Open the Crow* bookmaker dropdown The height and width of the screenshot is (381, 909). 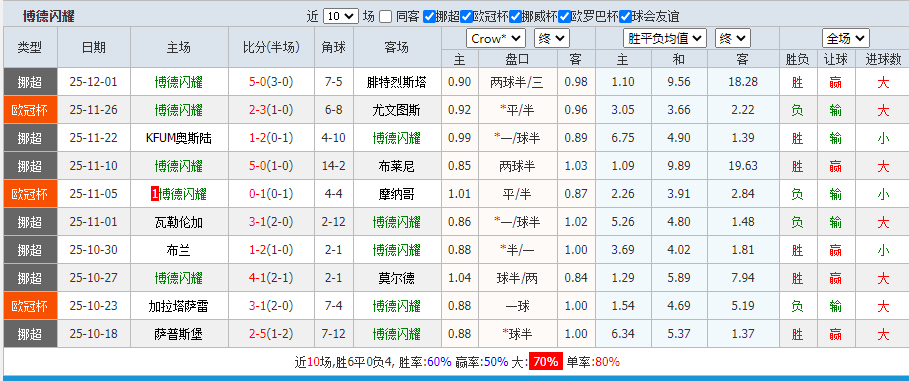coord(496,39)
